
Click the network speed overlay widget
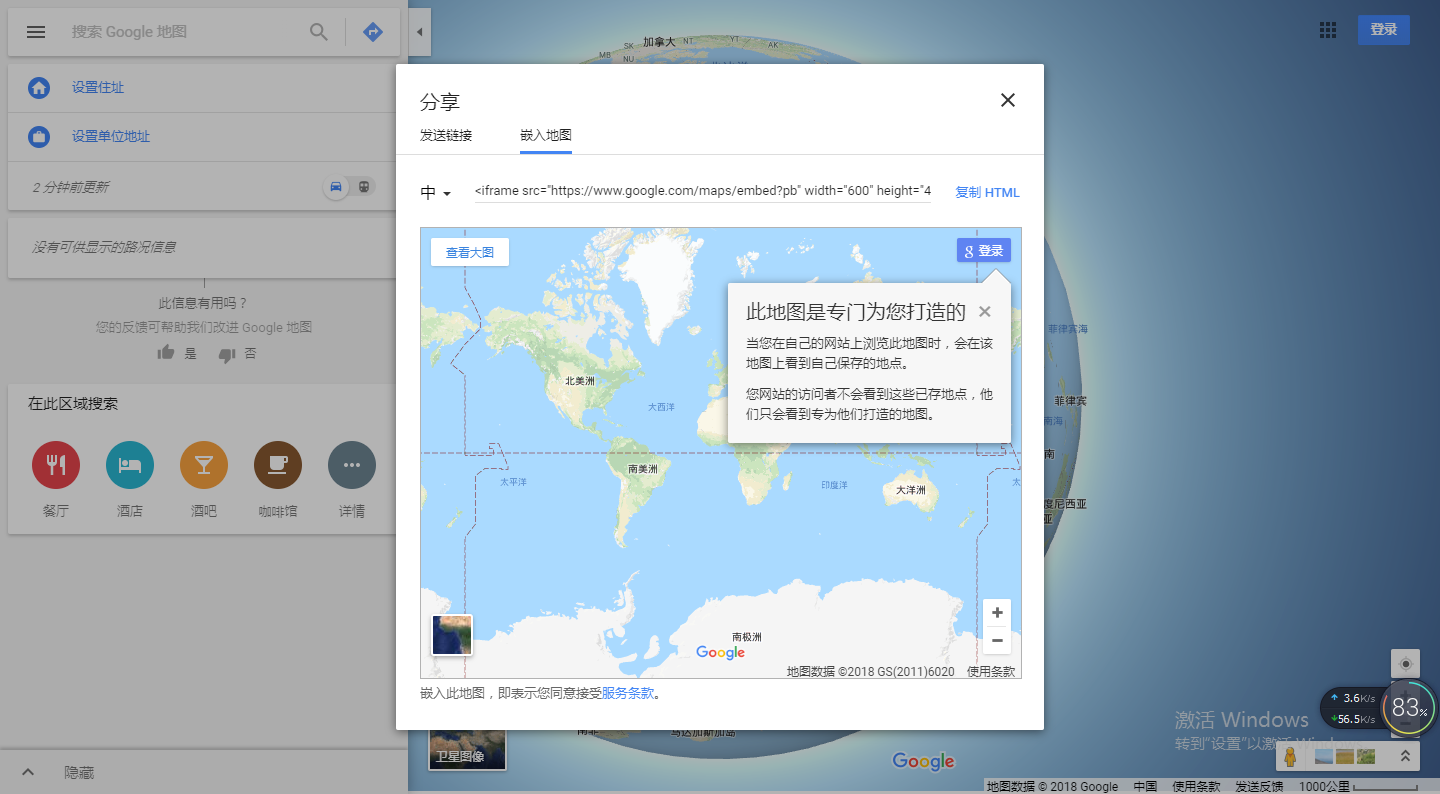tap(1353, 708)
